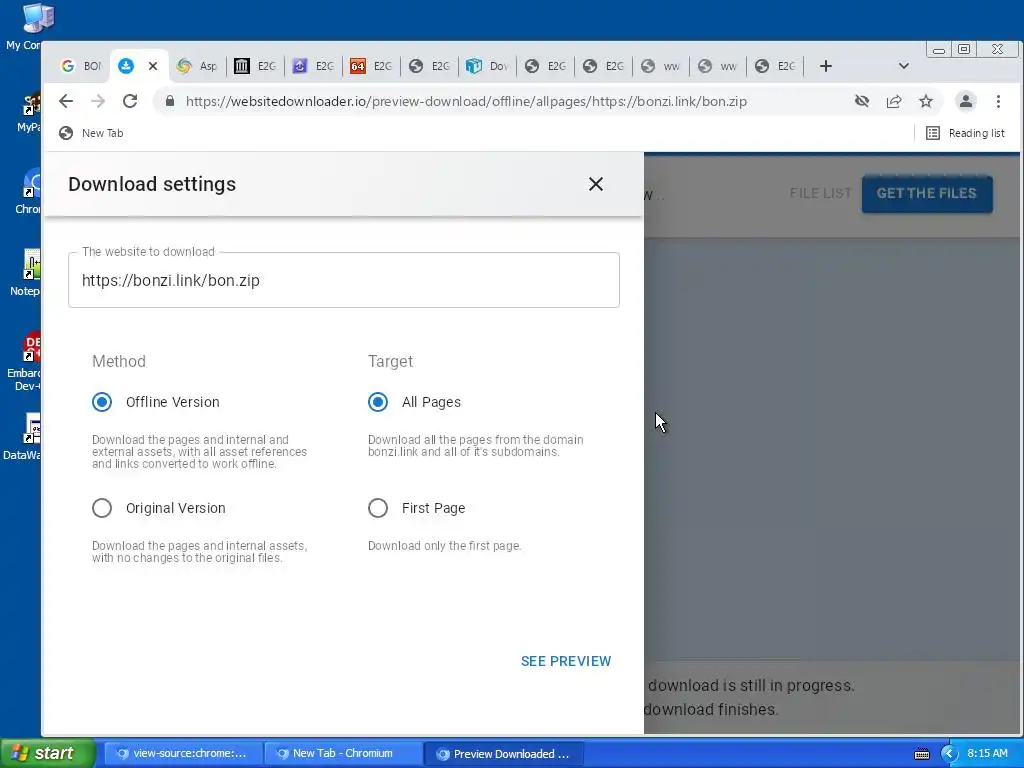The height and width of the screenshot is (768, 1024).
Task: Switch to the Google BOI tab
Action: click(x=81, y=66)
